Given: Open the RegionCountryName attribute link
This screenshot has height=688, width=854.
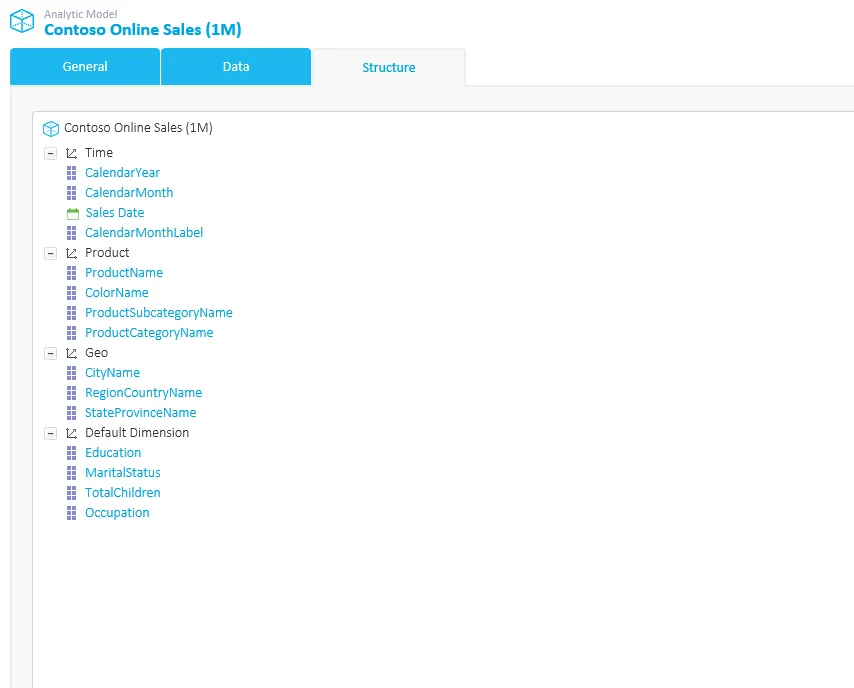Looking at the screenshot, I should 143,393.
